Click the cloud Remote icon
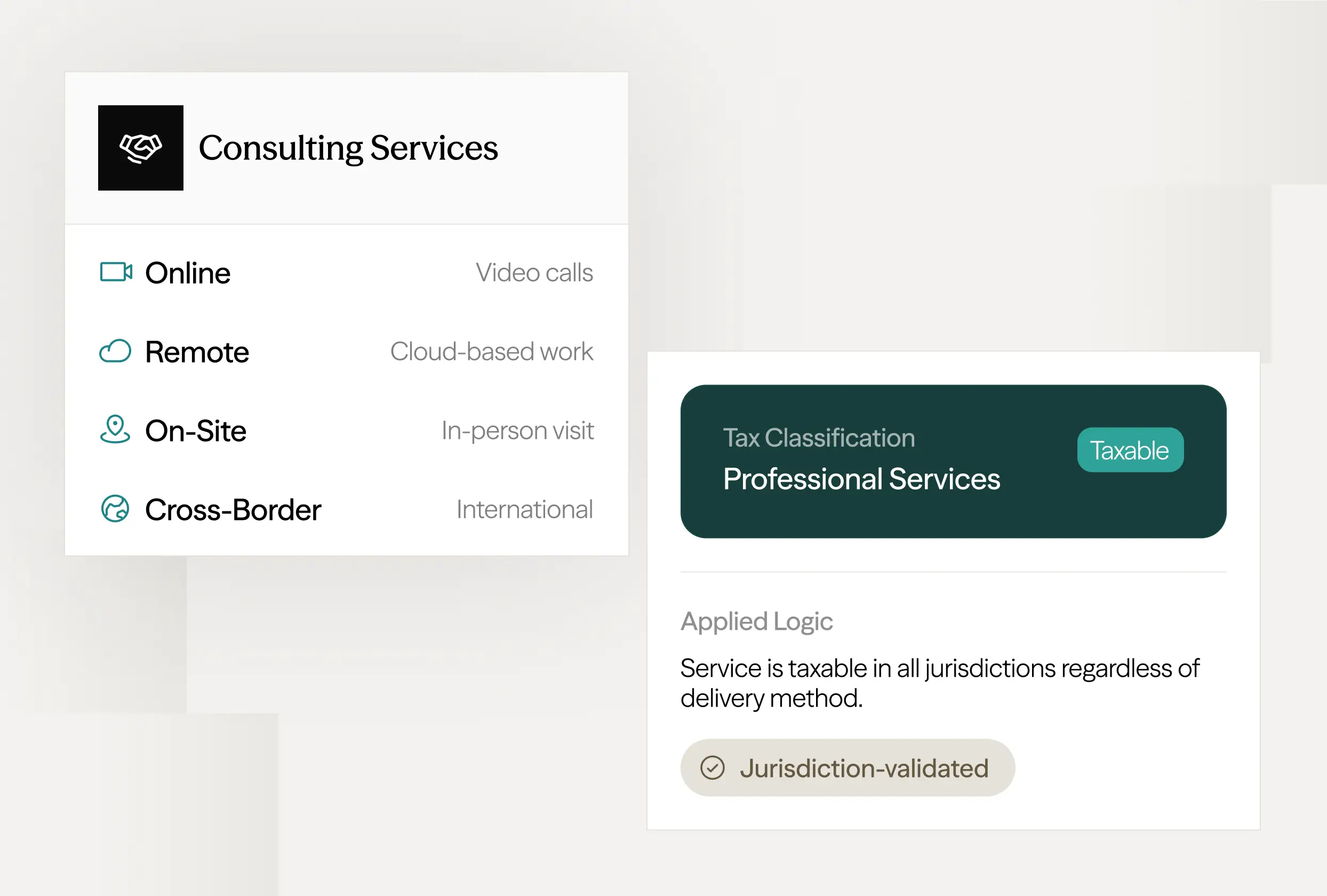The image size is (1327, 896). (x=115, y=351)
